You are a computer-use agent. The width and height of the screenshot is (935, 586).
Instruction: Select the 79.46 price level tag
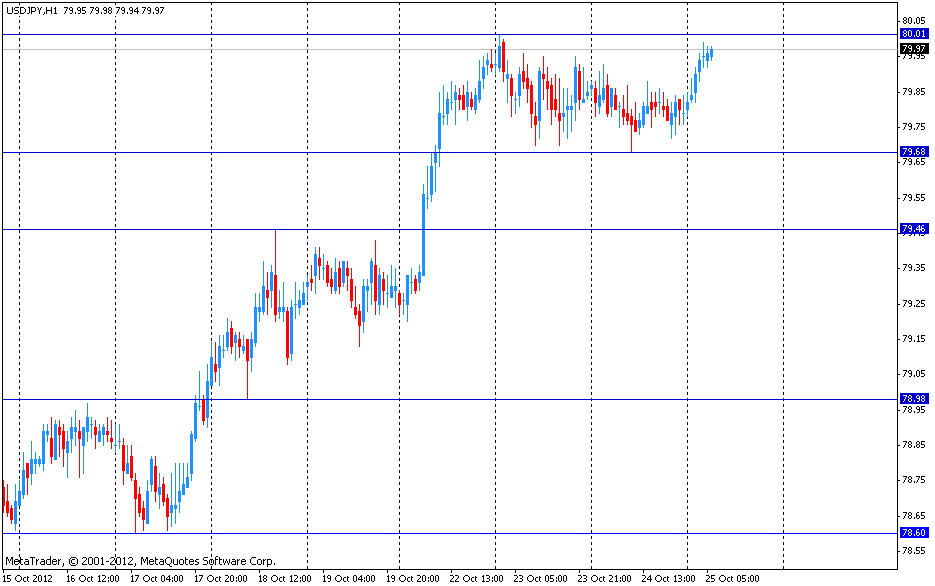[x=913, y=229]
